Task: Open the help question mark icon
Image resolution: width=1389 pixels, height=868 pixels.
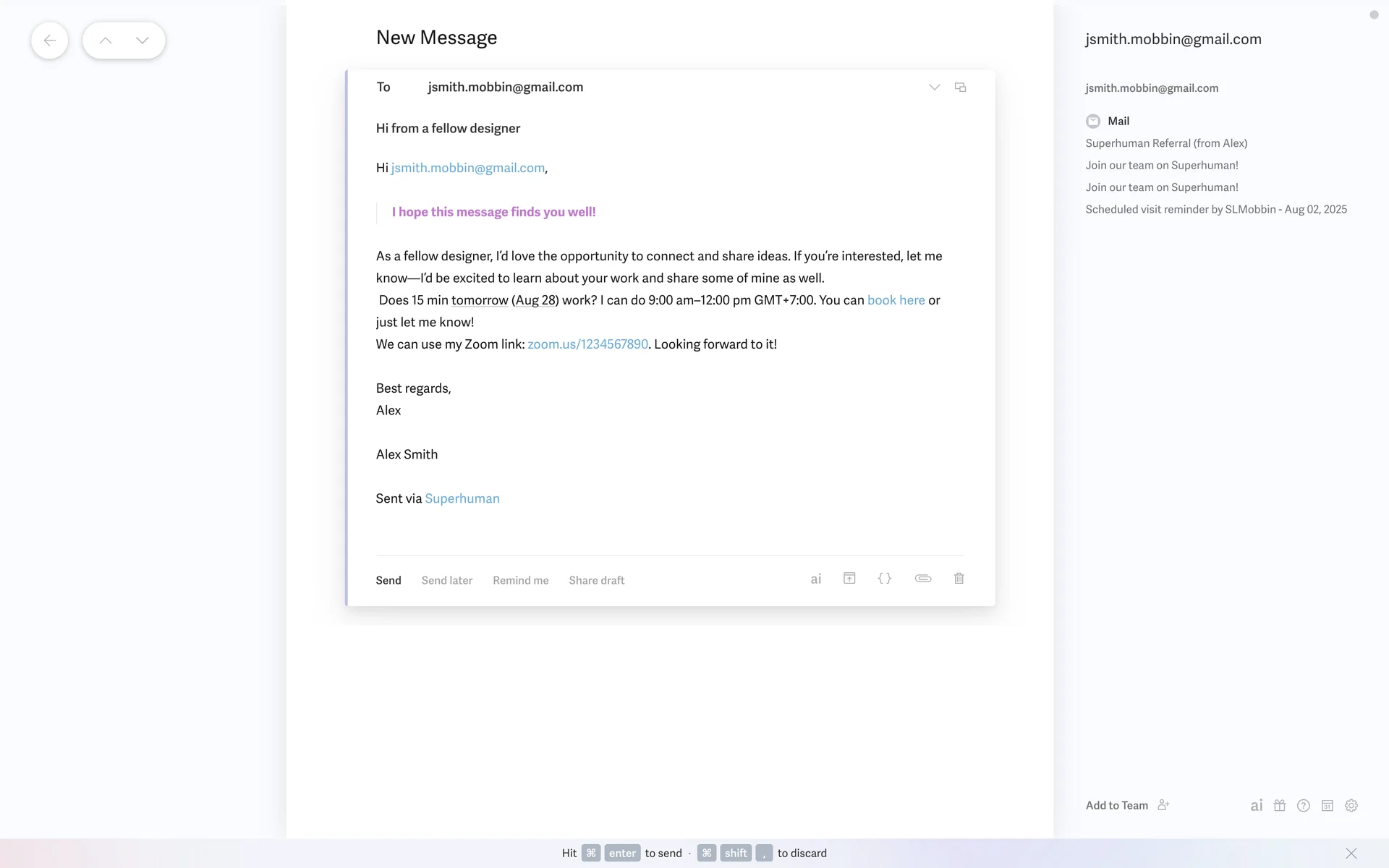Action: (x=1303, y=806)
